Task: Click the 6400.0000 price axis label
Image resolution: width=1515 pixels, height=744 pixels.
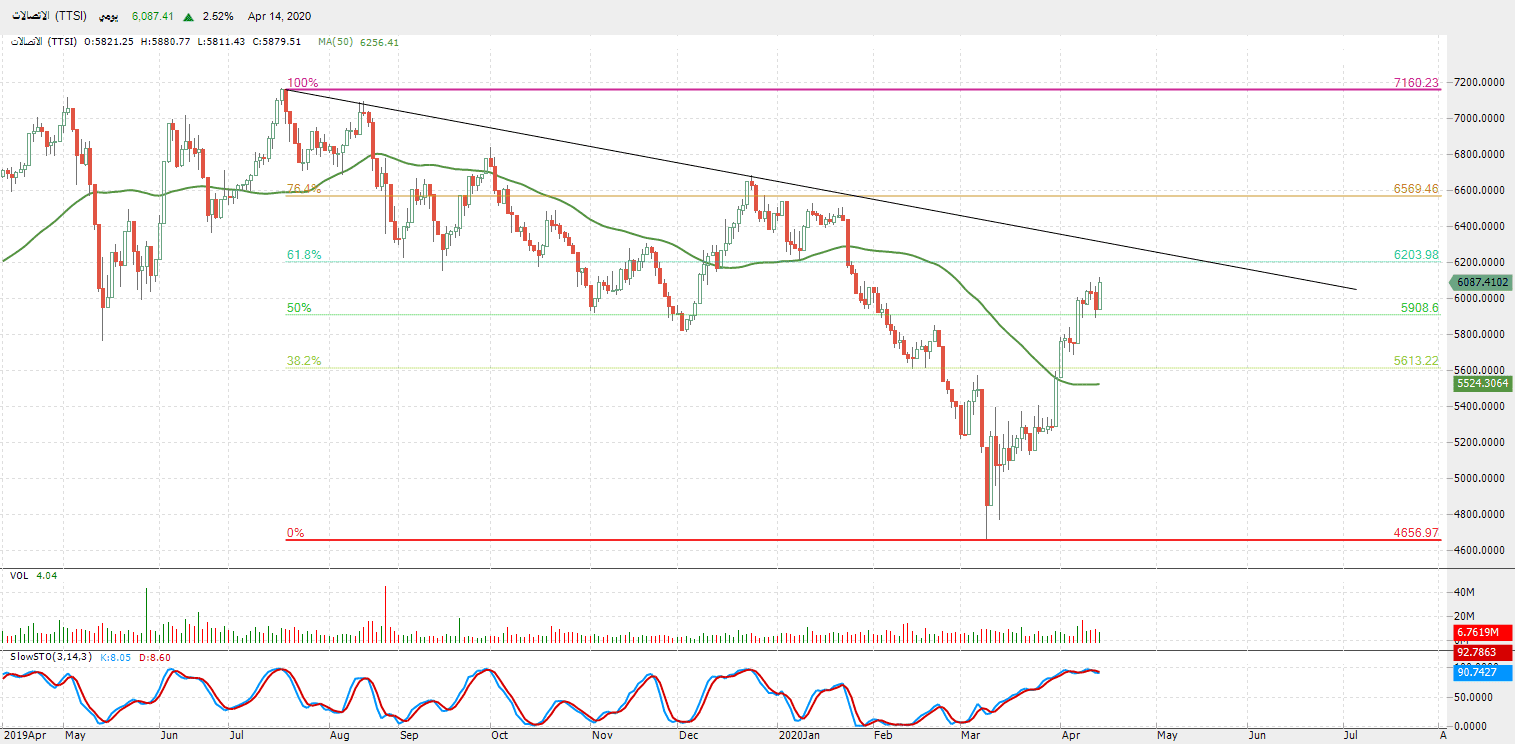Action: 1479,226
